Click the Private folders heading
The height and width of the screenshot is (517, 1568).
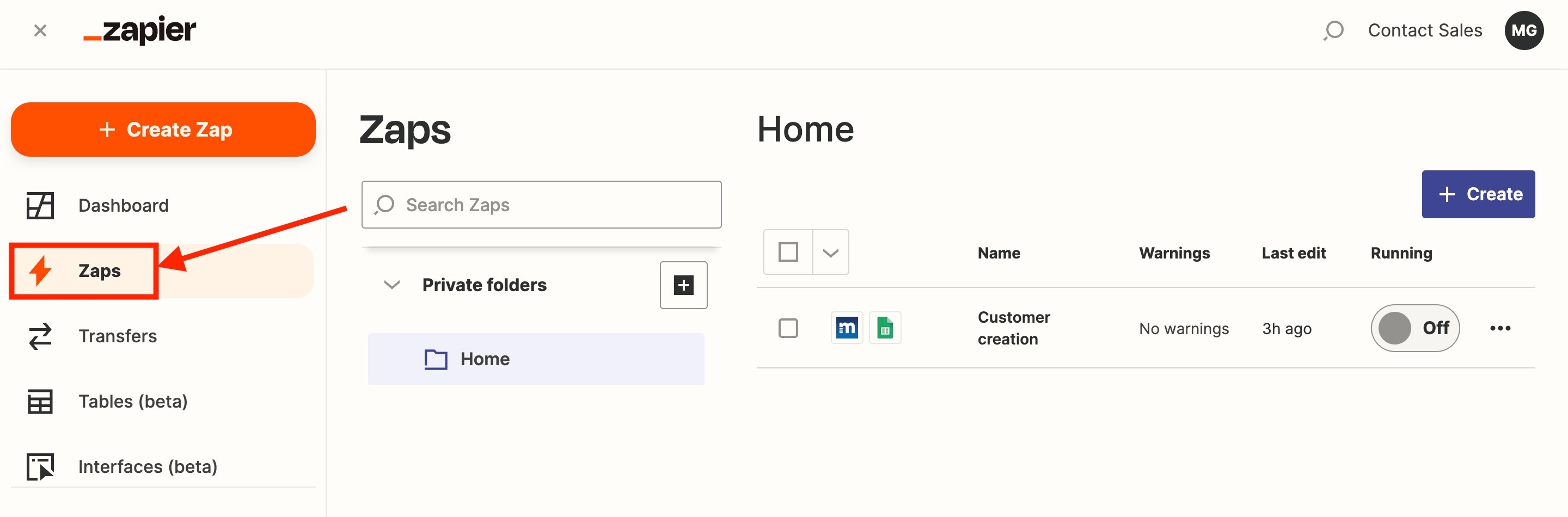click(484, 285)
